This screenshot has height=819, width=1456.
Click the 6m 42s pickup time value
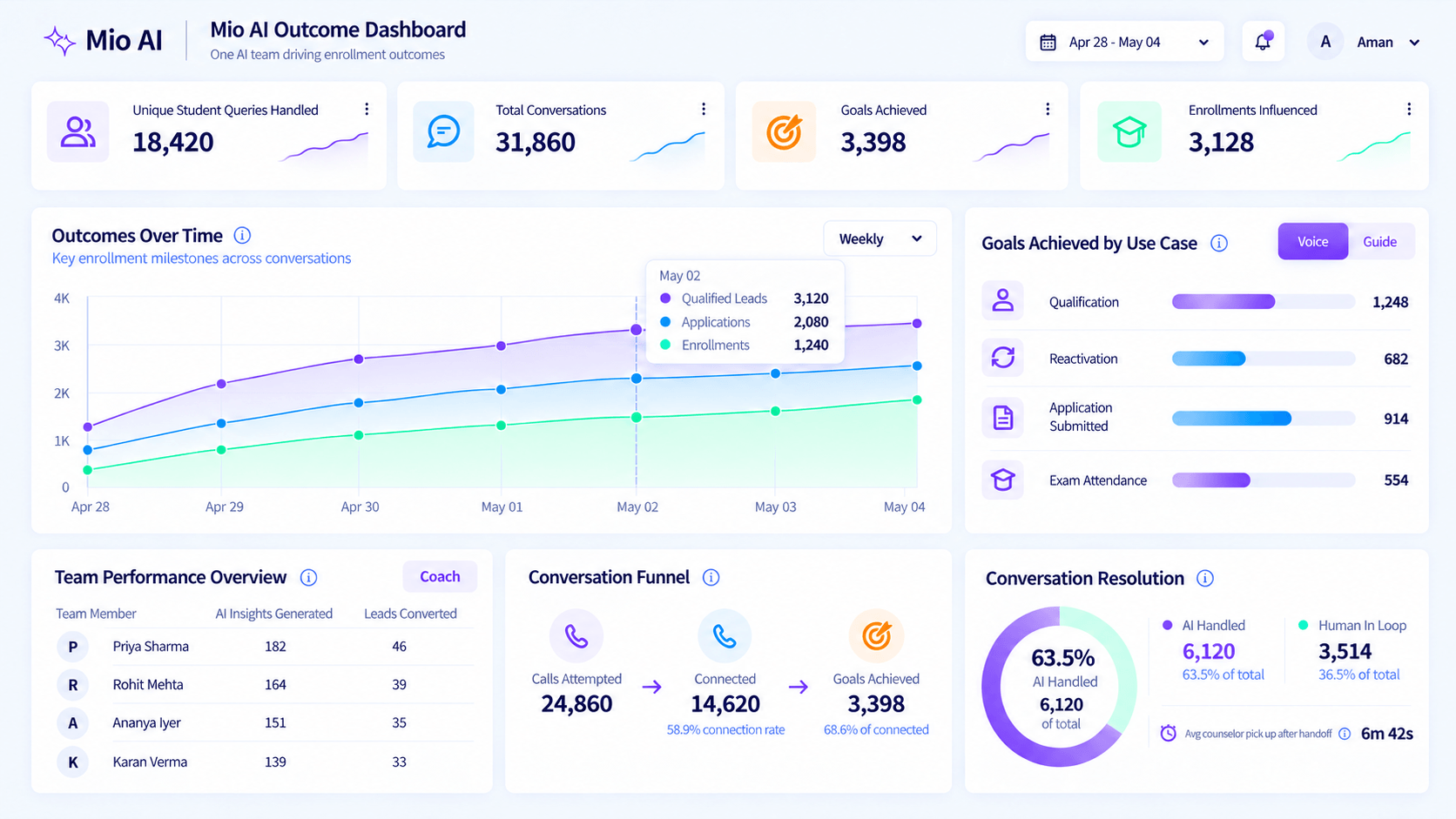[x=1386, y=734]
